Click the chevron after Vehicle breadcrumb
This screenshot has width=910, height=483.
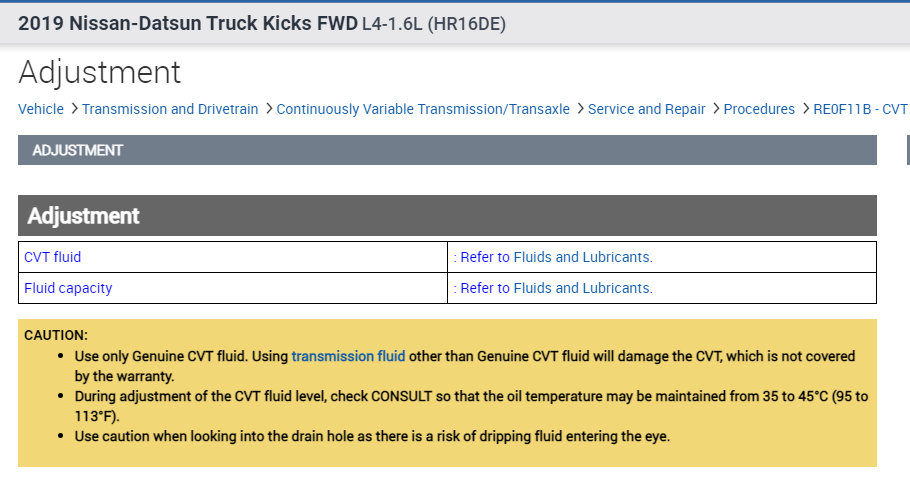73,109
